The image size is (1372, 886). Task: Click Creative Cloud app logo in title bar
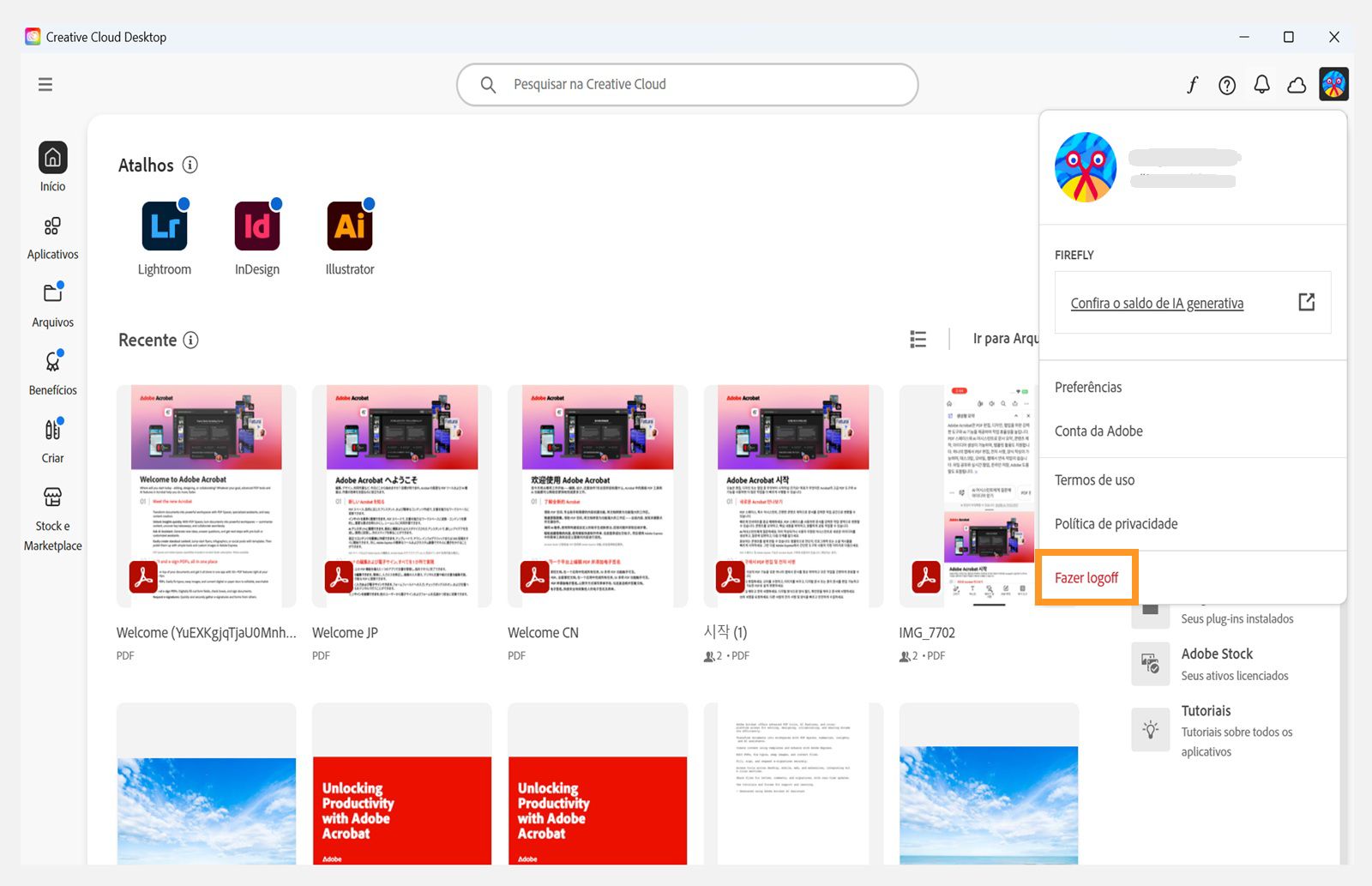click(x=33, y=37)
